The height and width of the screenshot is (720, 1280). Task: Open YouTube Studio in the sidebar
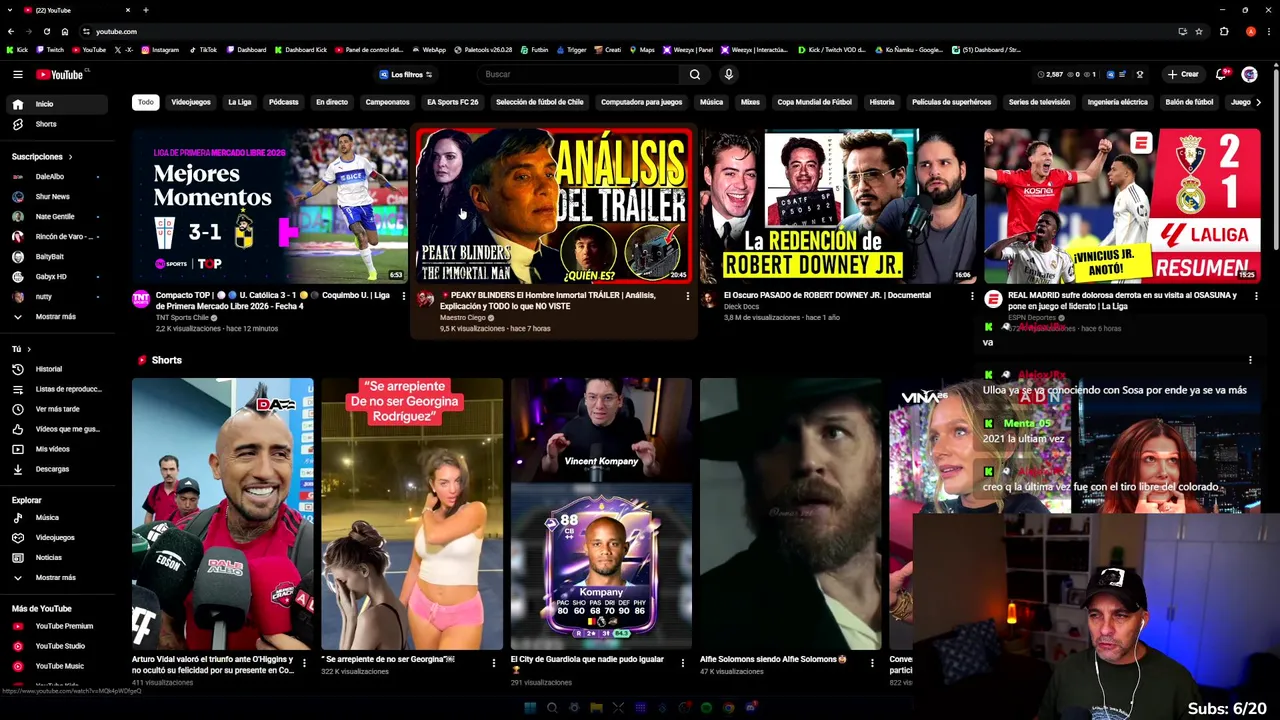[x=58, y=646]
